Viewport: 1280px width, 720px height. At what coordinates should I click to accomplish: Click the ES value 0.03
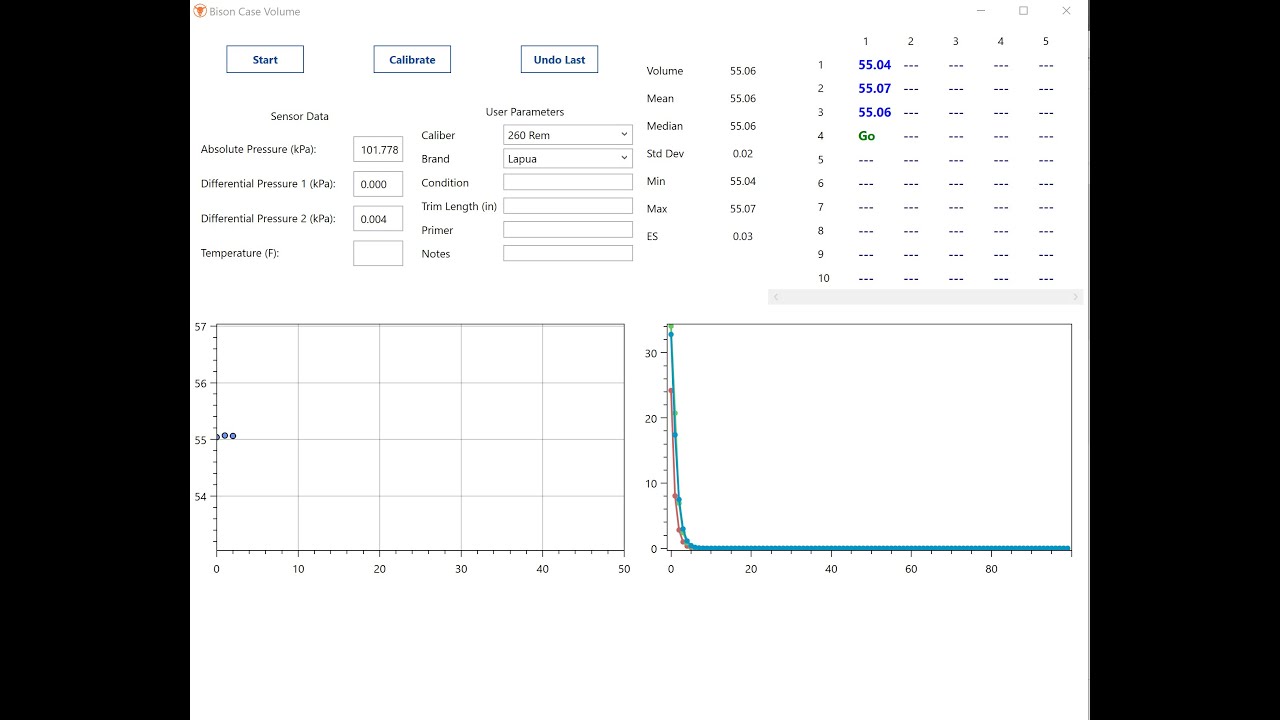point(742,237)
